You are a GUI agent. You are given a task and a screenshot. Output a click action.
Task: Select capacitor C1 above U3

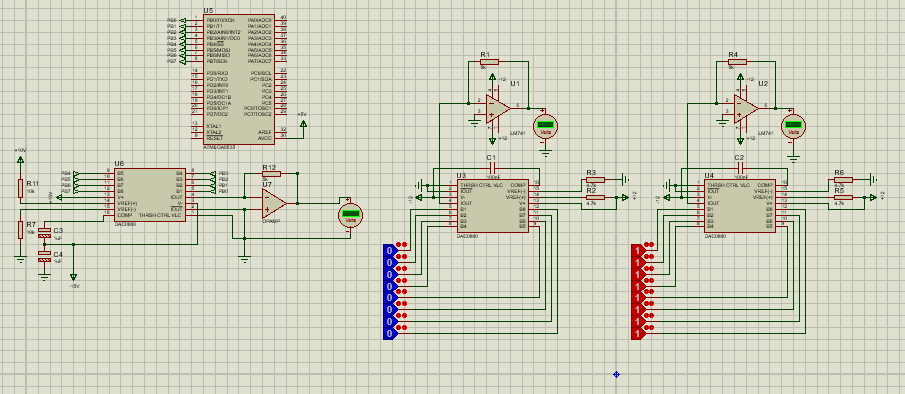[492, 167]
